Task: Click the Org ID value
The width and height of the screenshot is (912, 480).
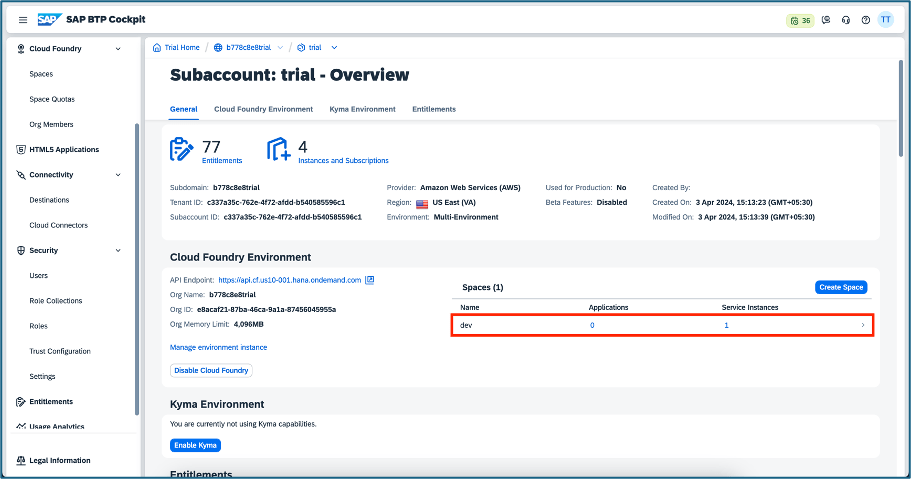Action: tap(266, 310)
